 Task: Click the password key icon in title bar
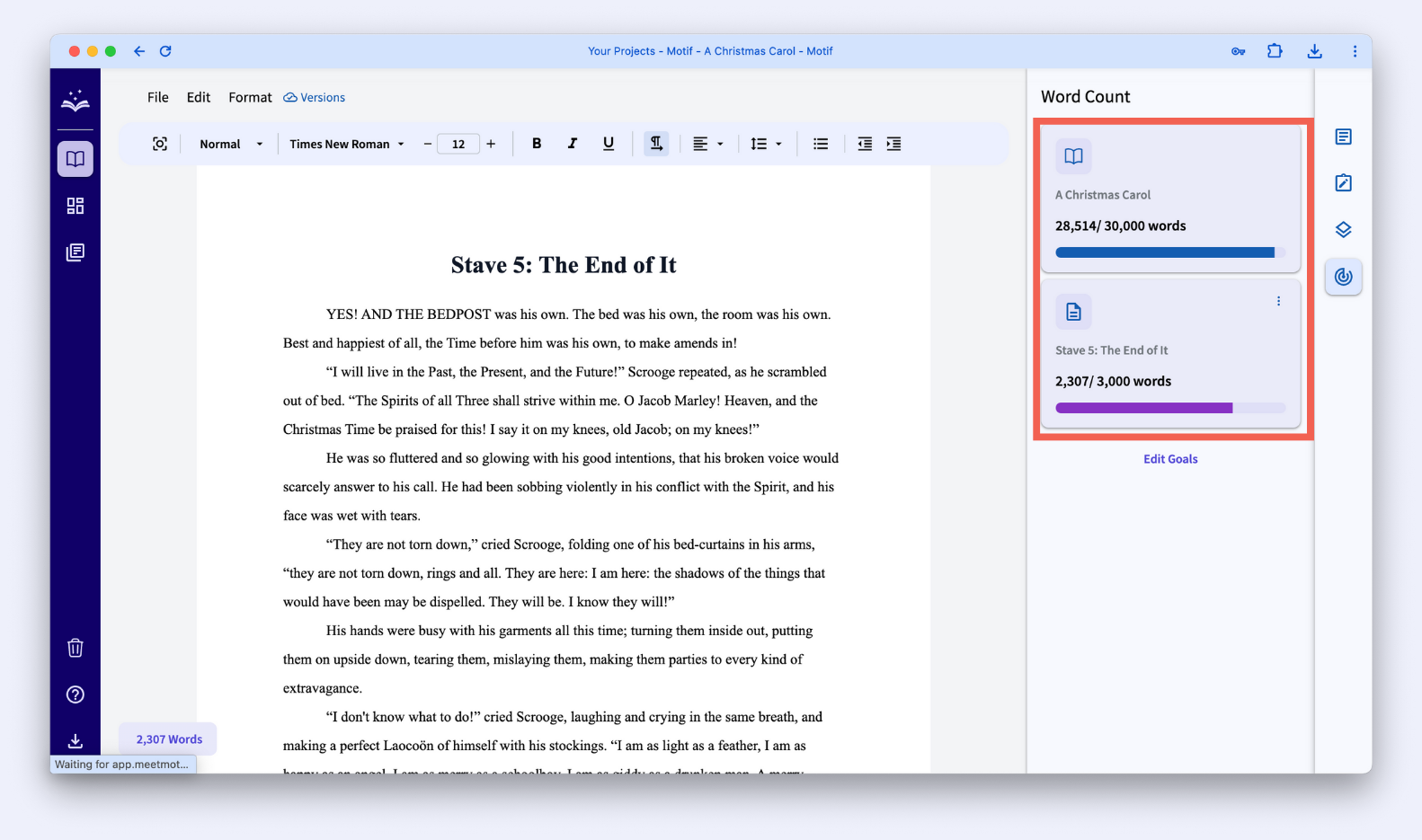click(x=1238, y=51)
